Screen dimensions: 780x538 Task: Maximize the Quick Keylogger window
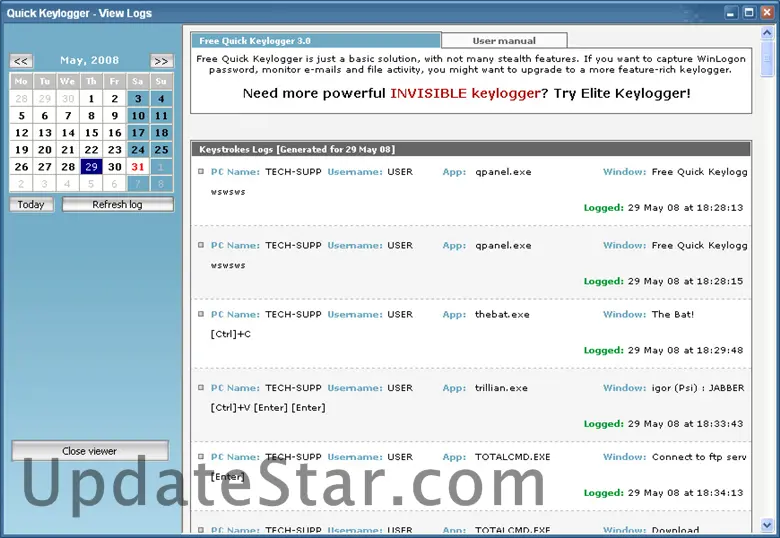click(749, 13)
